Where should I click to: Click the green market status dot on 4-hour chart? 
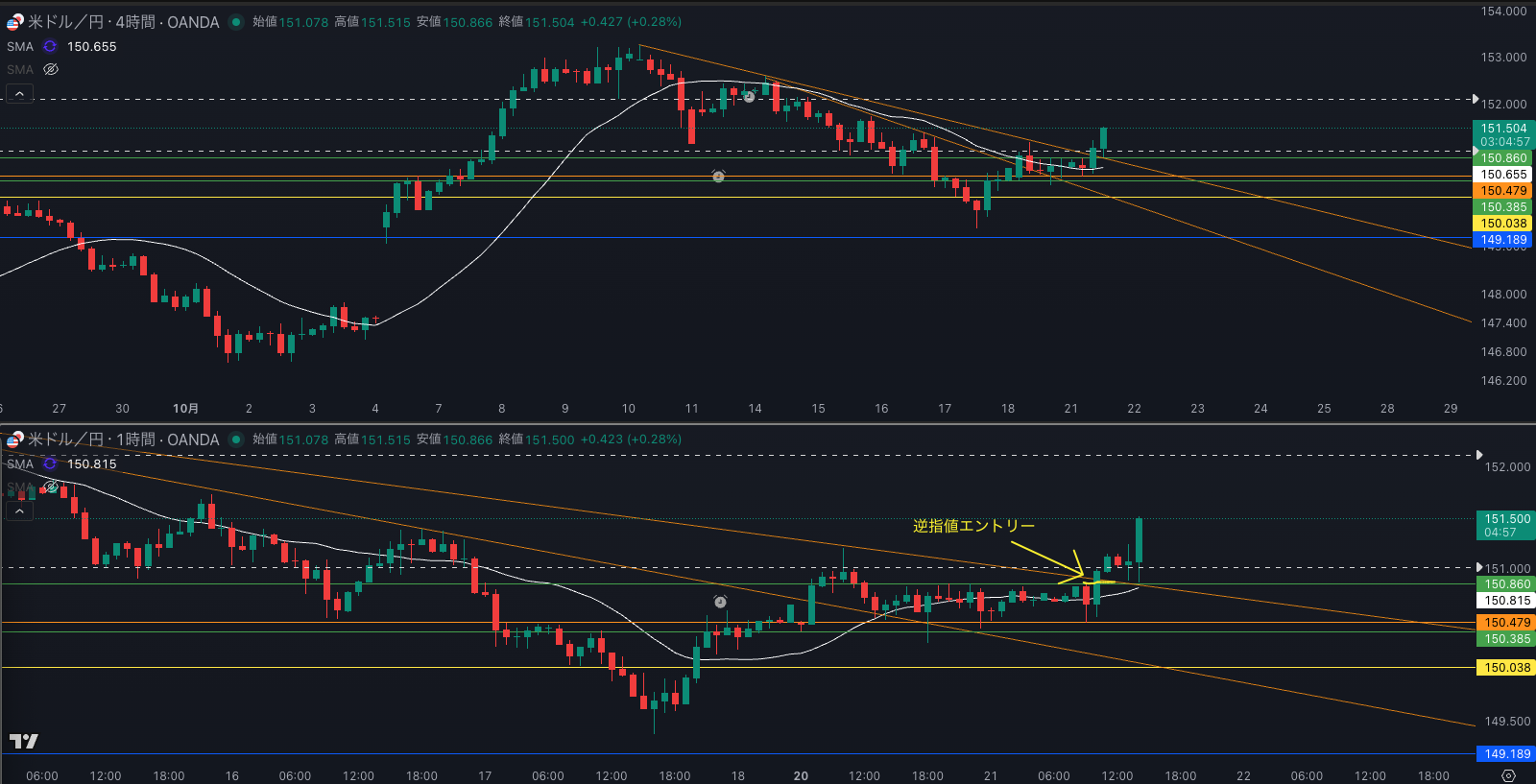[x=236, y=21]
